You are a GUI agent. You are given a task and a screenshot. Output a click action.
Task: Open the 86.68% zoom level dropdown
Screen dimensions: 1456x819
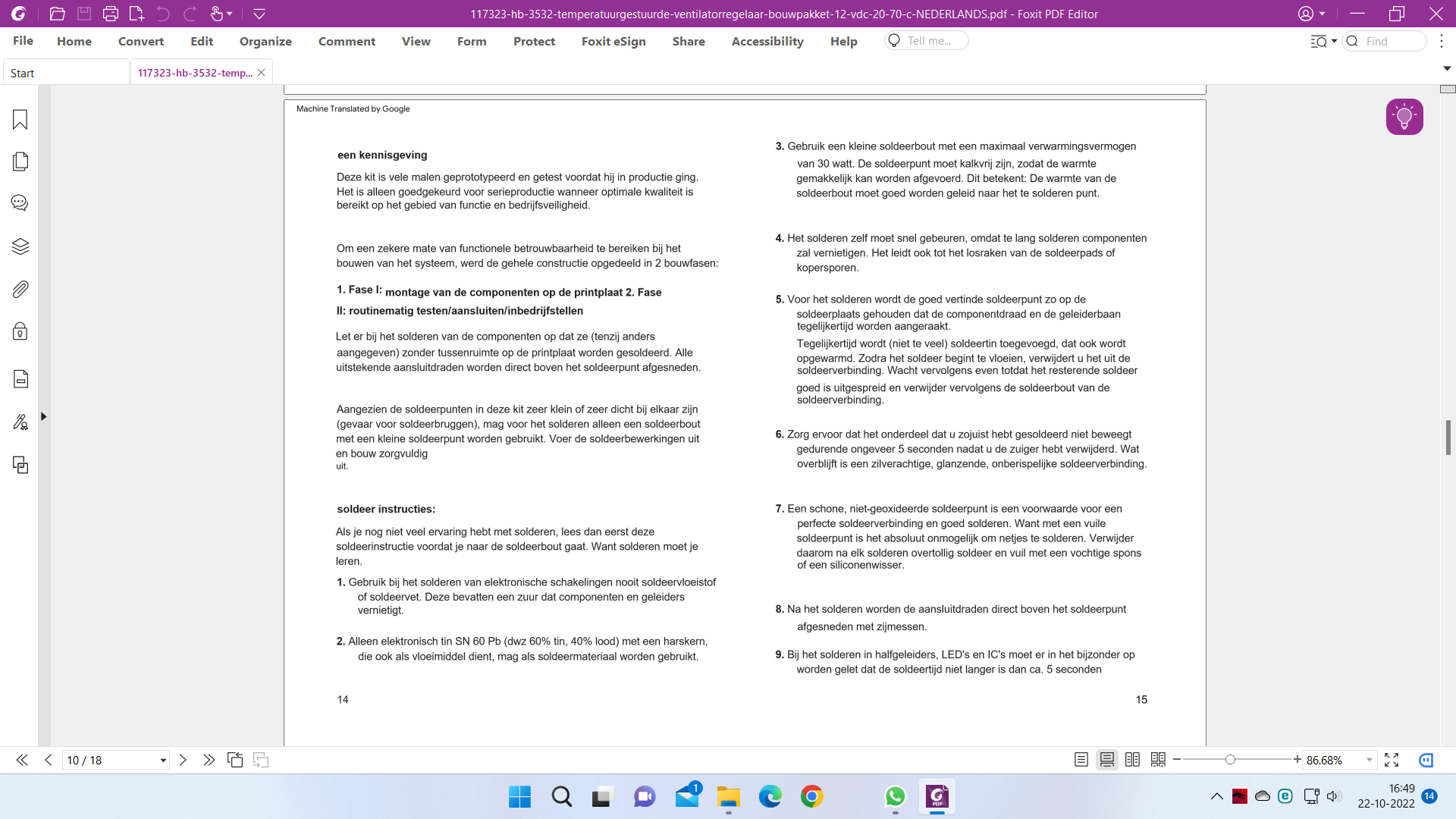point(1369,760)
